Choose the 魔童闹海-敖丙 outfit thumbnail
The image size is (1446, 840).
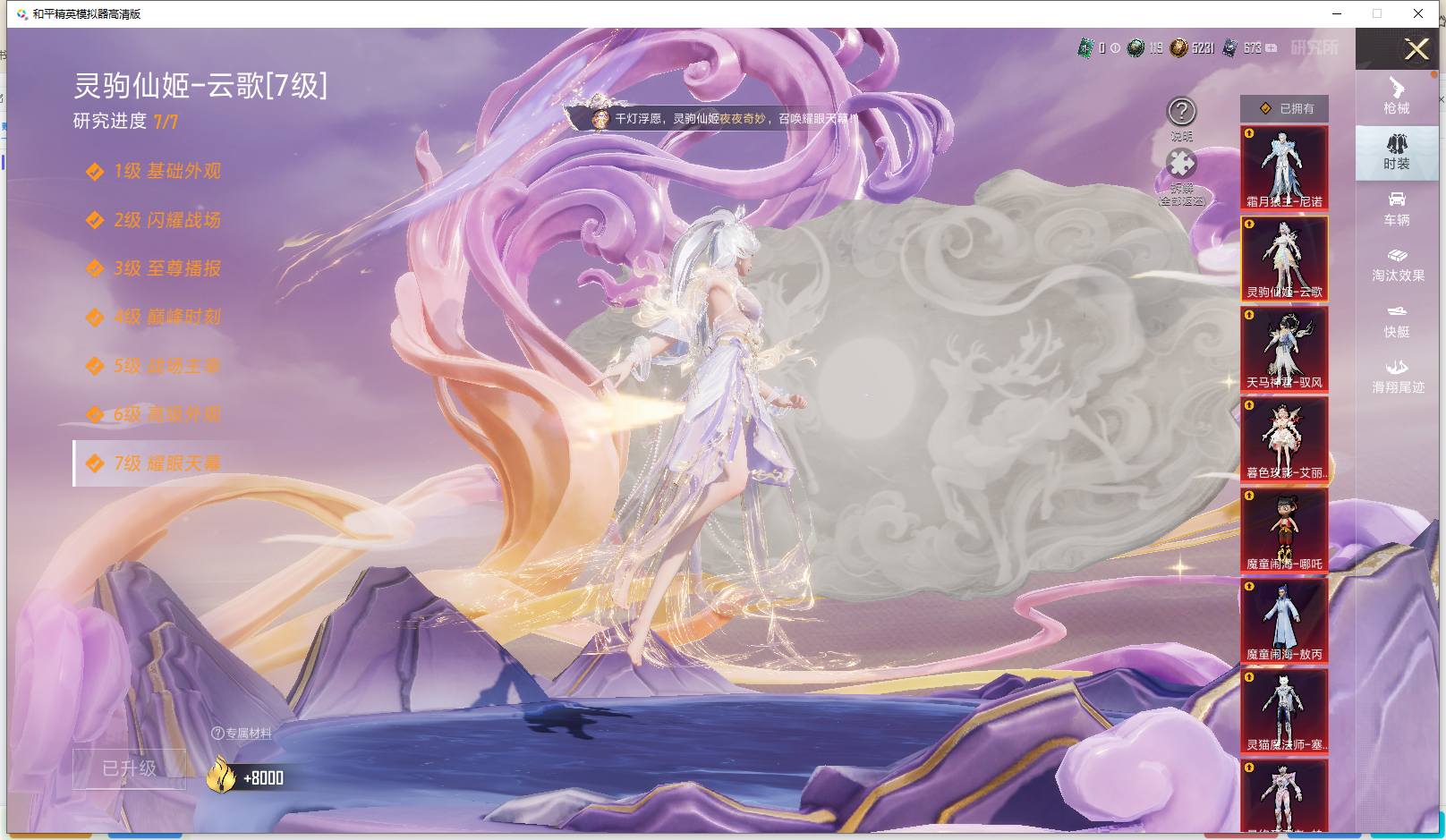1284,621
